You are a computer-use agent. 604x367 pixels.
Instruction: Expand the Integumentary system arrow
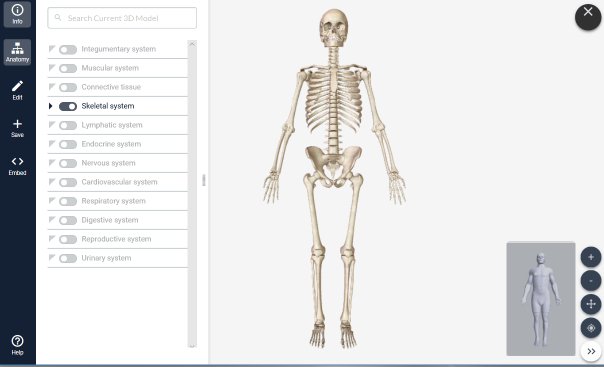52,49
